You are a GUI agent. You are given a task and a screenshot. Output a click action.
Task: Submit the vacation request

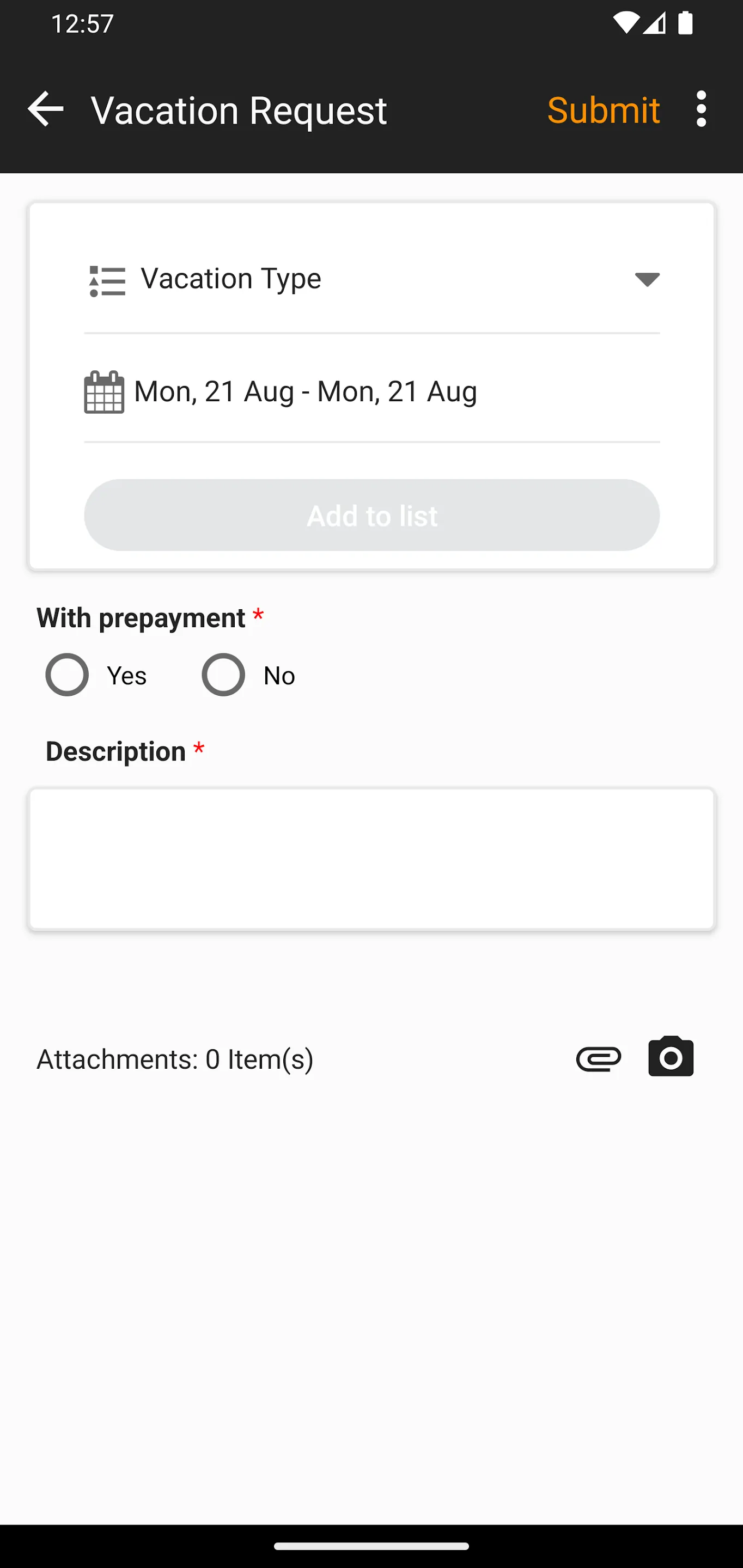tap(603, 110)
